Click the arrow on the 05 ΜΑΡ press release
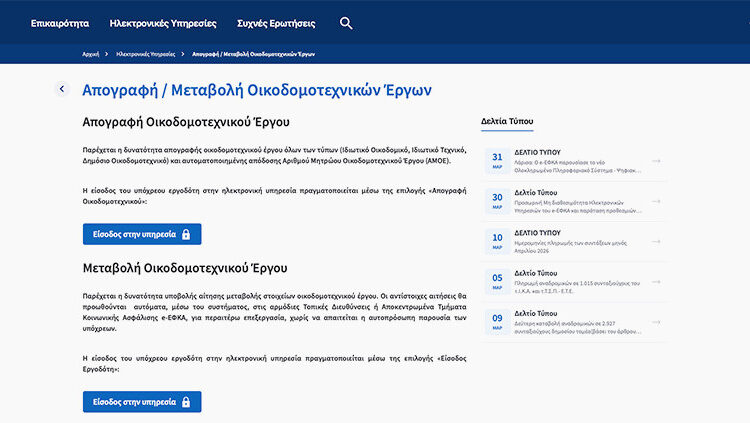This screenshot has height=423, width=750. pos(656,281)
